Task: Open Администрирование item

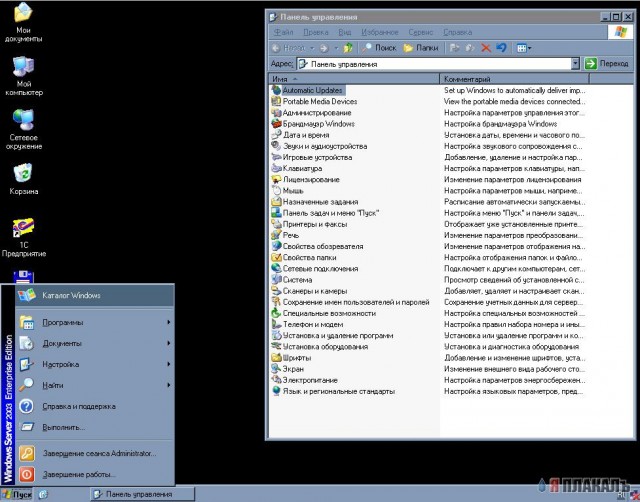Action: pos(311,113)
